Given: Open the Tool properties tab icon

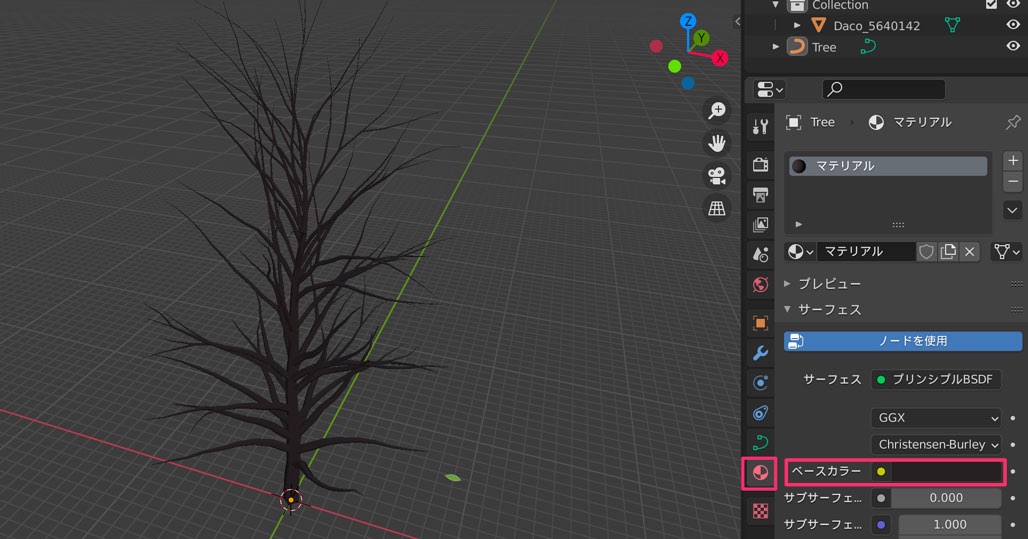Looking at the screenshot, I should pyautogui.click(x=760, y=126).
